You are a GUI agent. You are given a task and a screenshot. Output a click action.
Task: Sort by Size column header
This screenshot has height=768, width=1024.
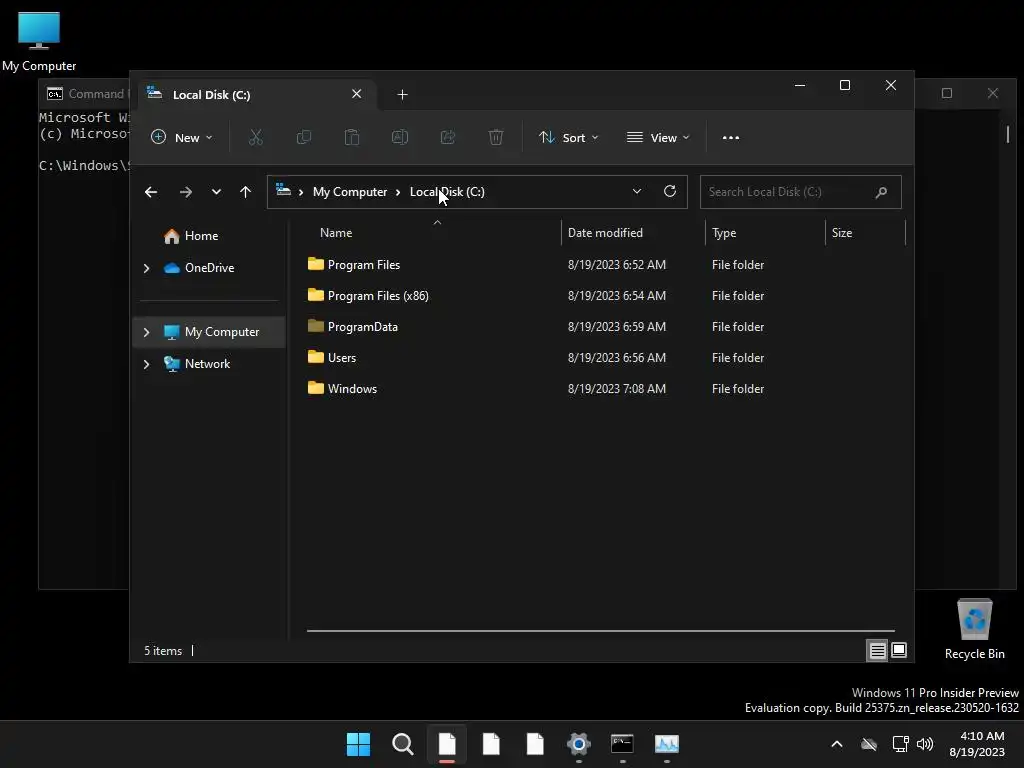point(842,232)
